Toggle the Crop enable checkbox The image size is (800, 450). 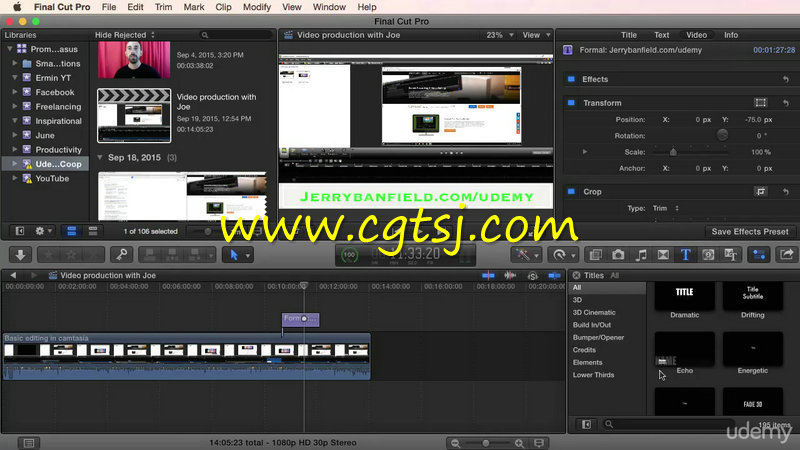[x=571, y=191]
